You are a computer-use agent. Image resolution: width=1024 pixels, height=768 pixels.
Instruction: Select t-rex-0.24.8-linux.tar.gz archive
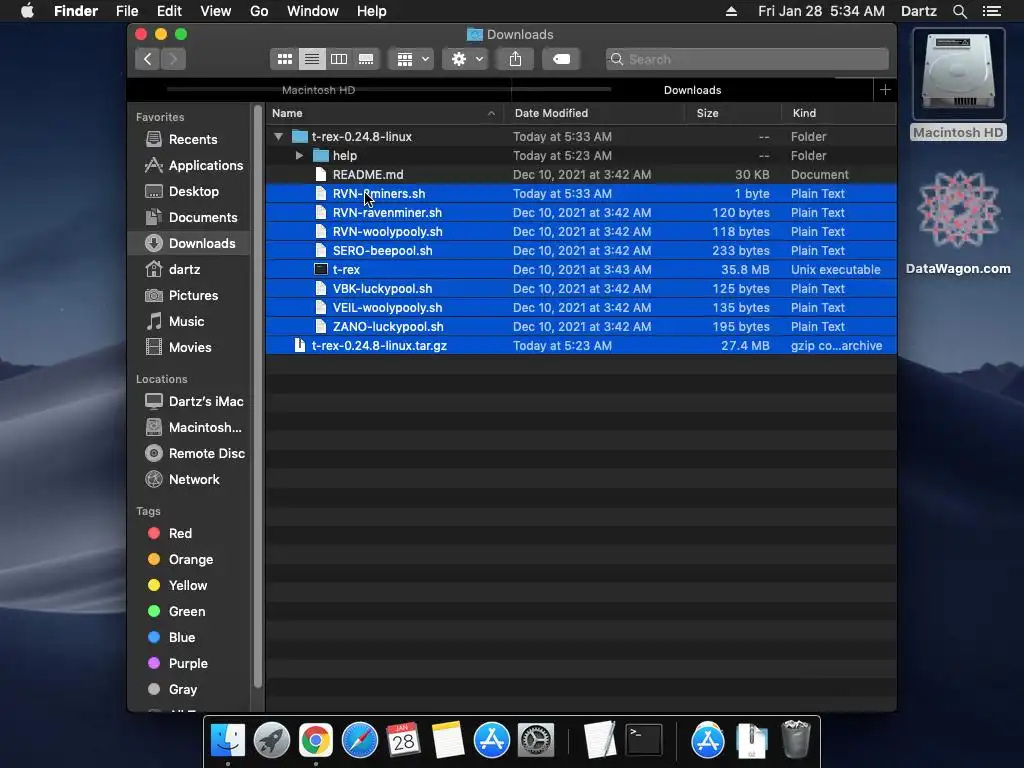tap(581, 345)
